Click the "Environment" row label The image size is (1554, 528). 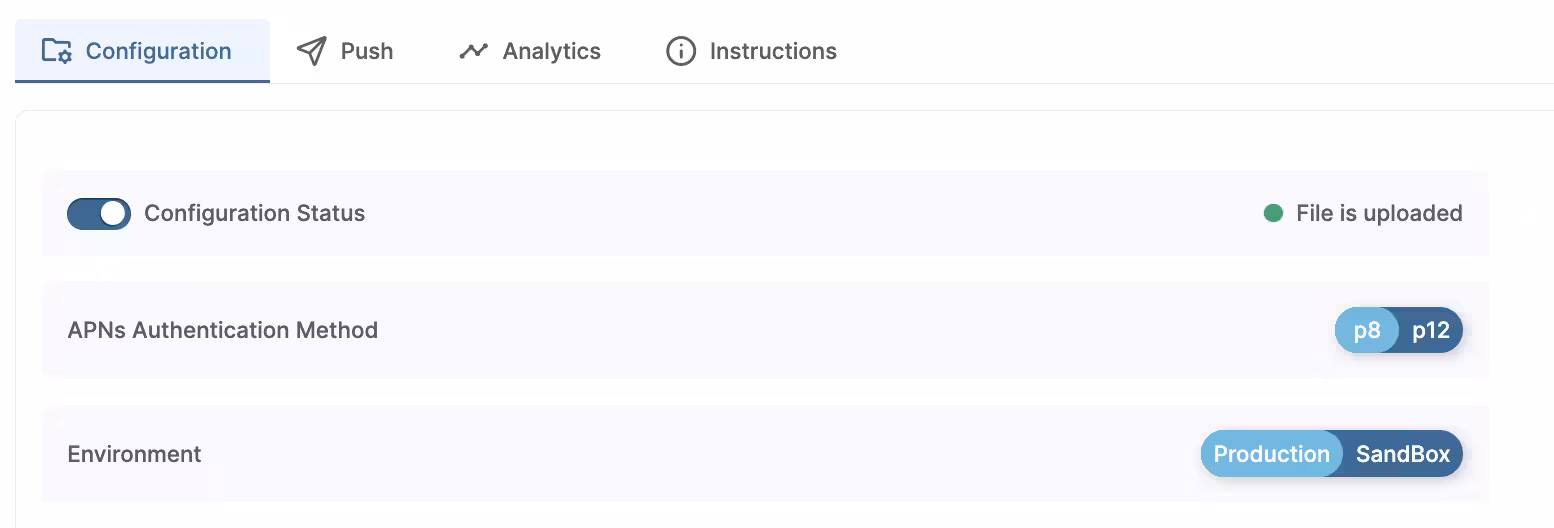tap(134, 454)
